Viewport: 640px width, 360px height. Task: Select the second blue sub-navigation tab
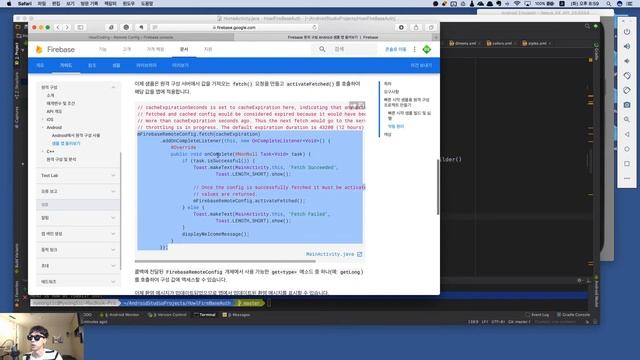click(66, 65)
